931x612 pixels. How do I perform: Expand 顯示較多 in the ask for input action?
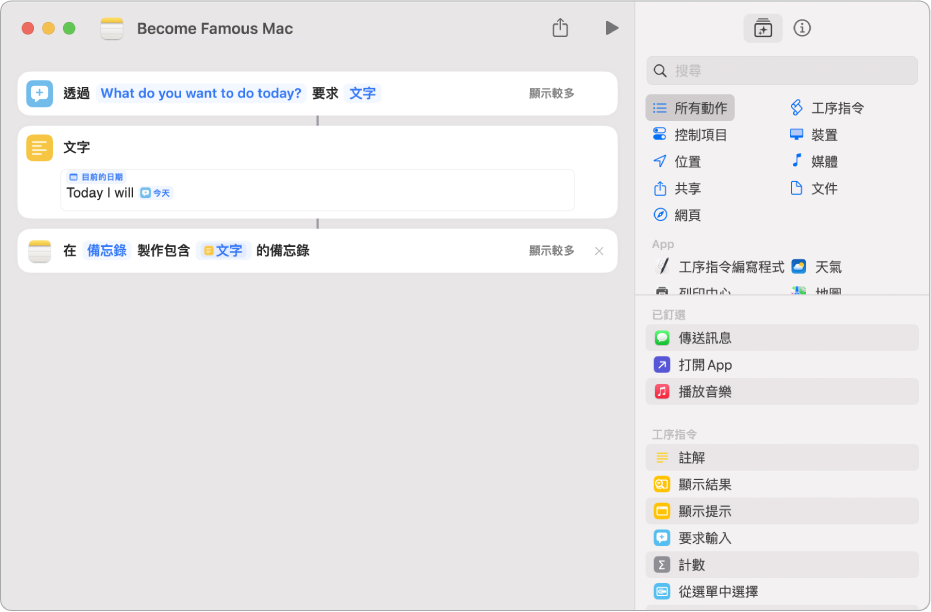pyautogui.click(x=552, y=93)
